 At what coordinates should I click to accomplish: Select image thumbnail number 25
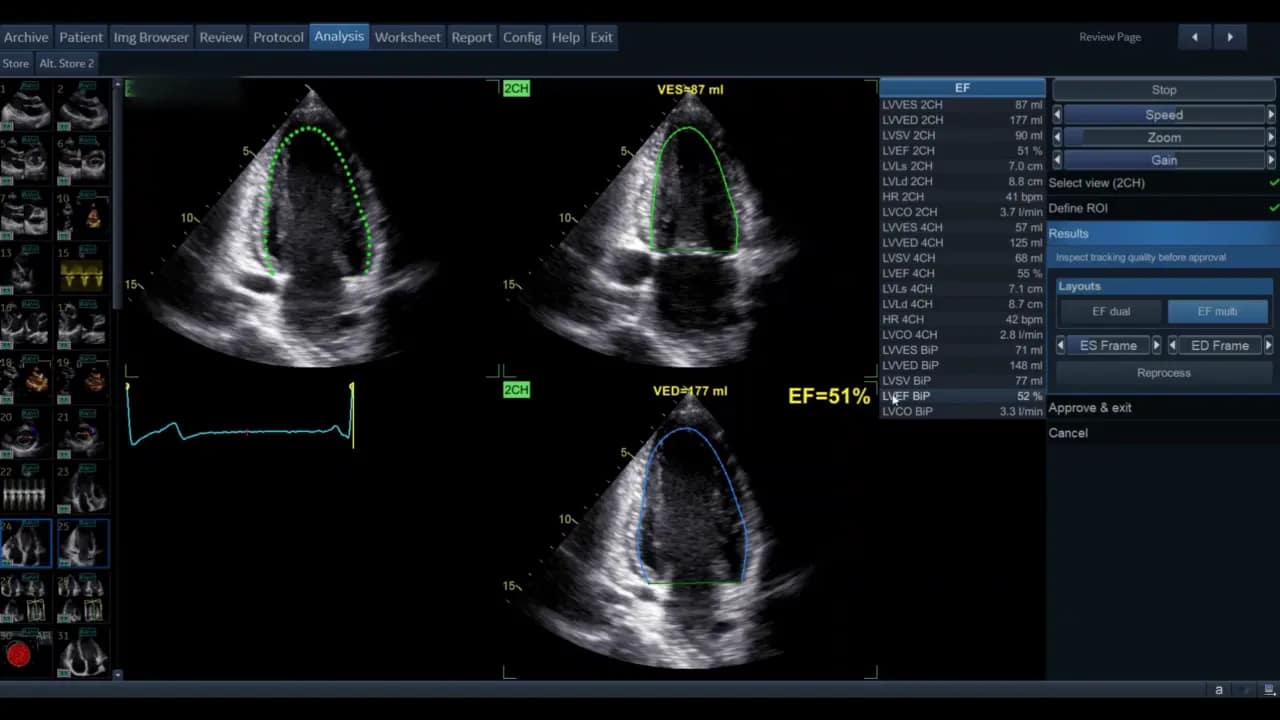click(x=83, y=543)
